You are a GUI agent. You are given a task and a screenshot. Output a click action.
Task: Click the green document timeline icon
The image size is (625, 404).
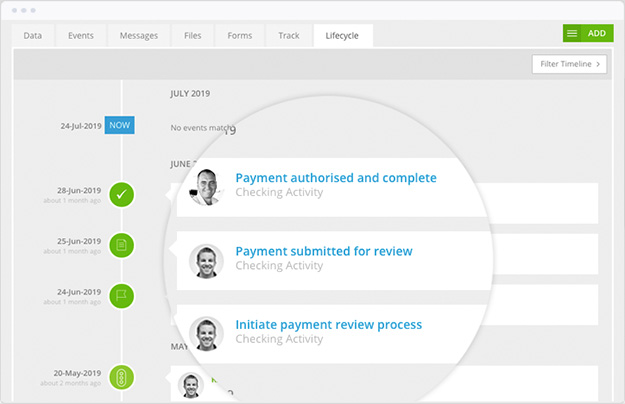click(x=121, y=245)
